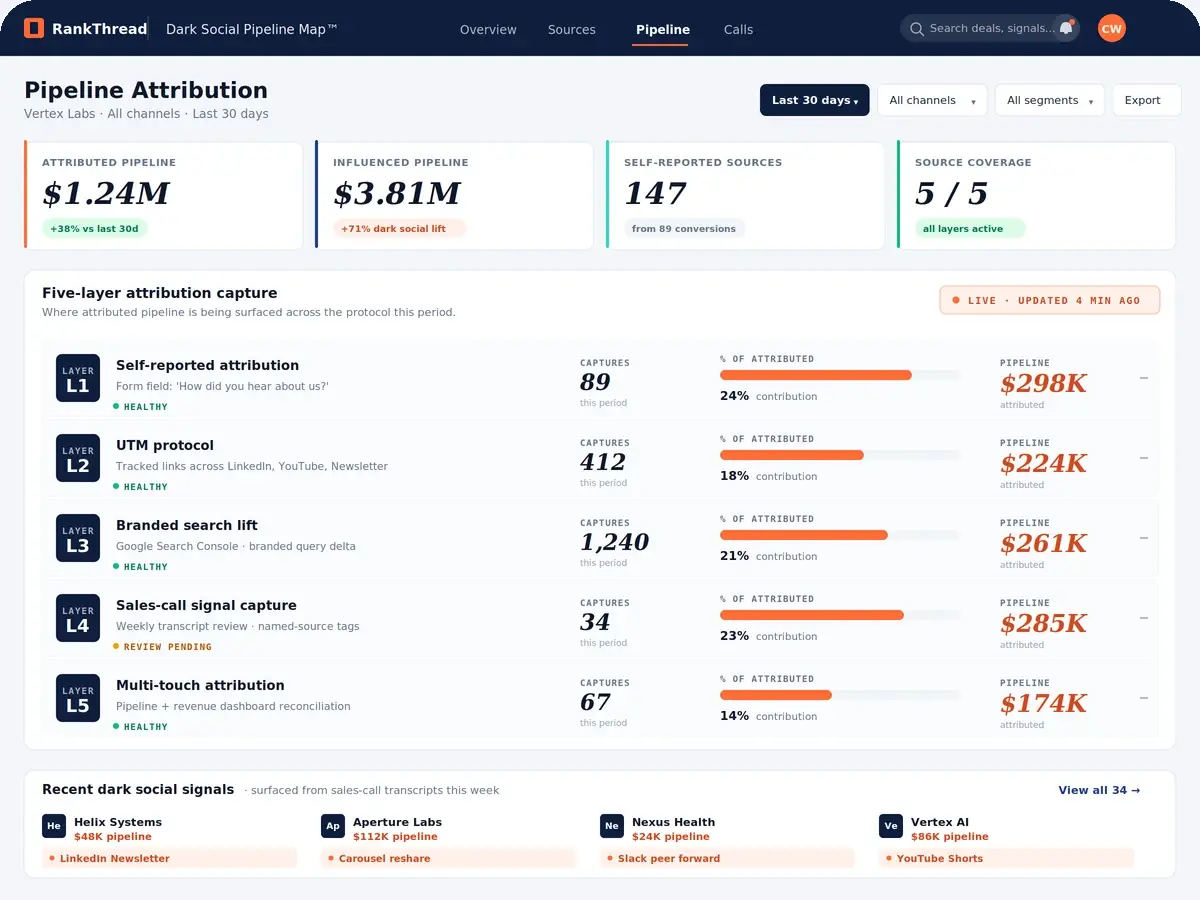Viewport: 1200px width, 900px height.
Task: Click the UTM protocol 18% progress bar
Action: pos(840,455)
